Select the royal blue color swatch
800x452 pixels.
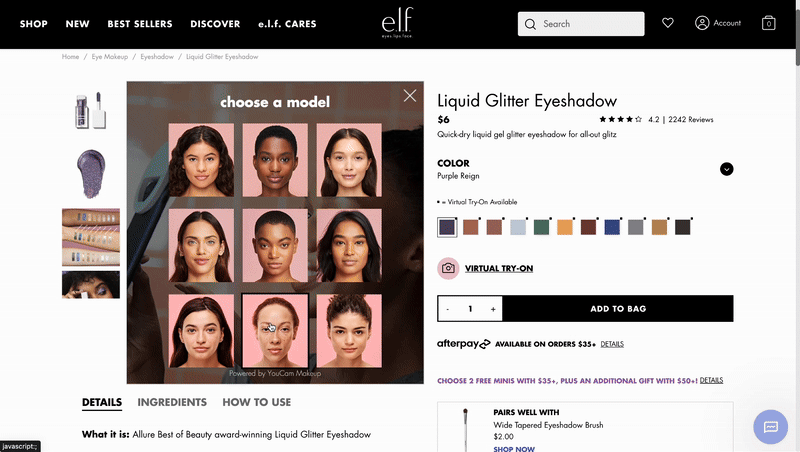pos(612,227)
